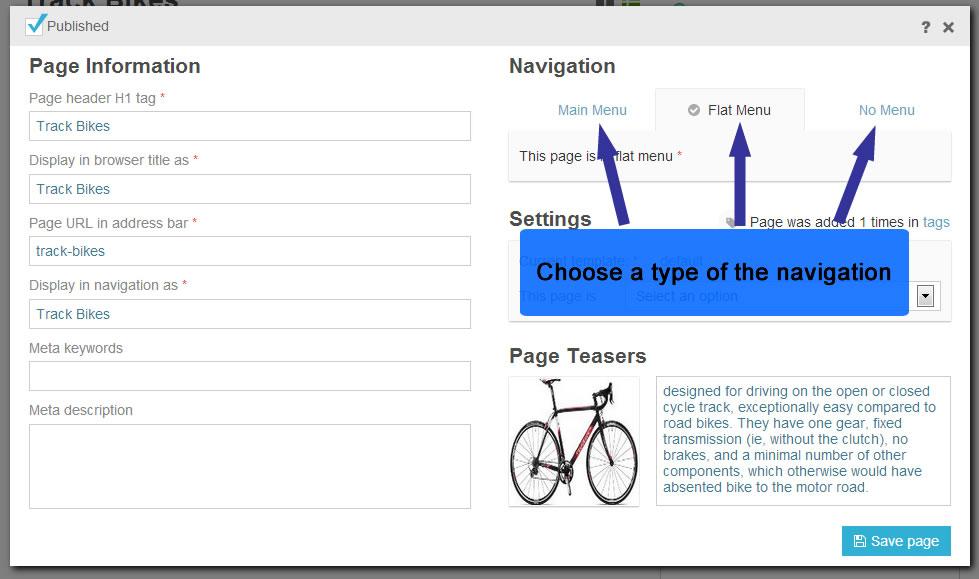Viewport: 979px width, 579px height.
Task: Click the bicycle teaser image
Action: tap(574, 441)
